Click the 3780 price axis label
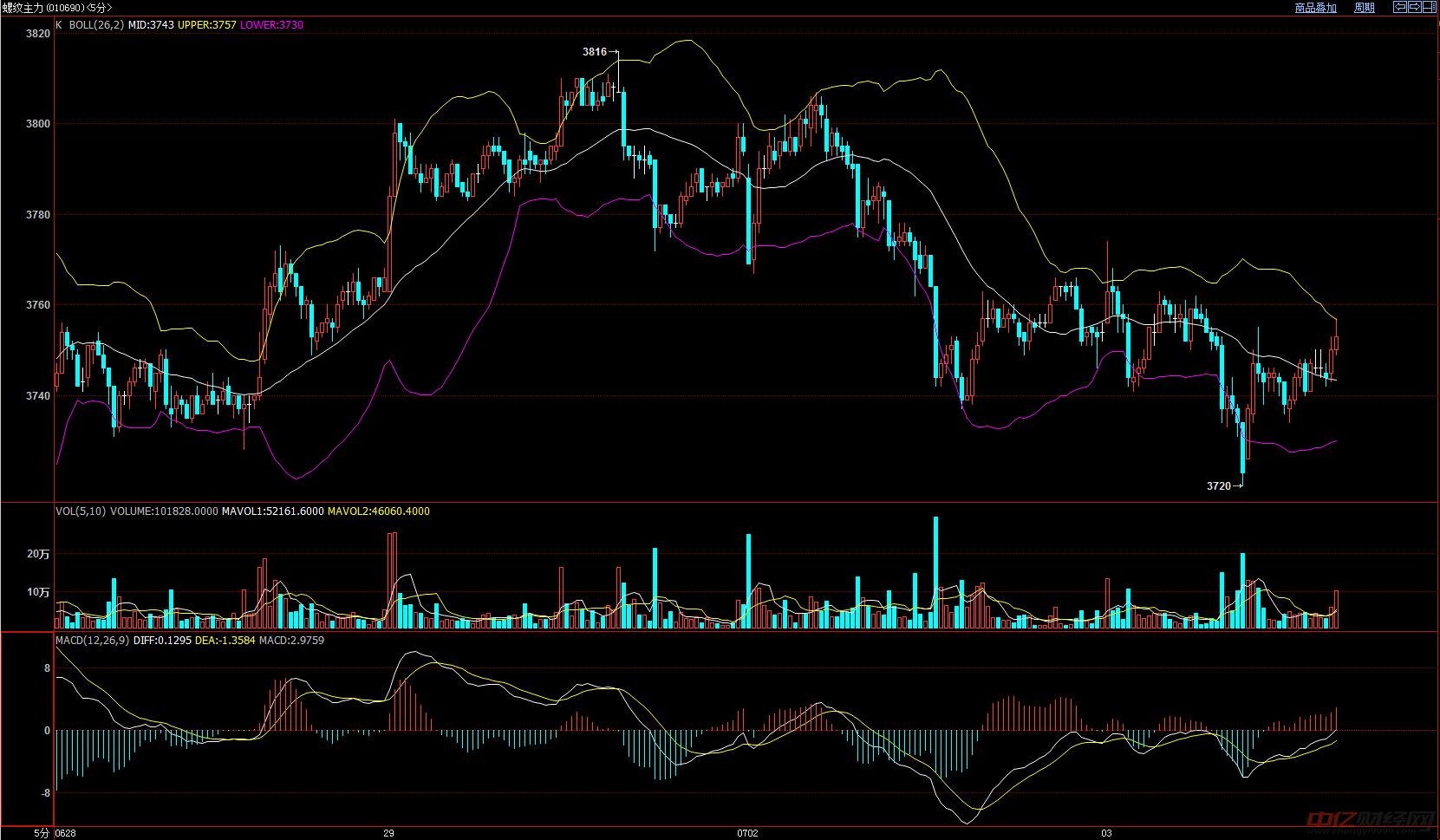 [38, 214]
